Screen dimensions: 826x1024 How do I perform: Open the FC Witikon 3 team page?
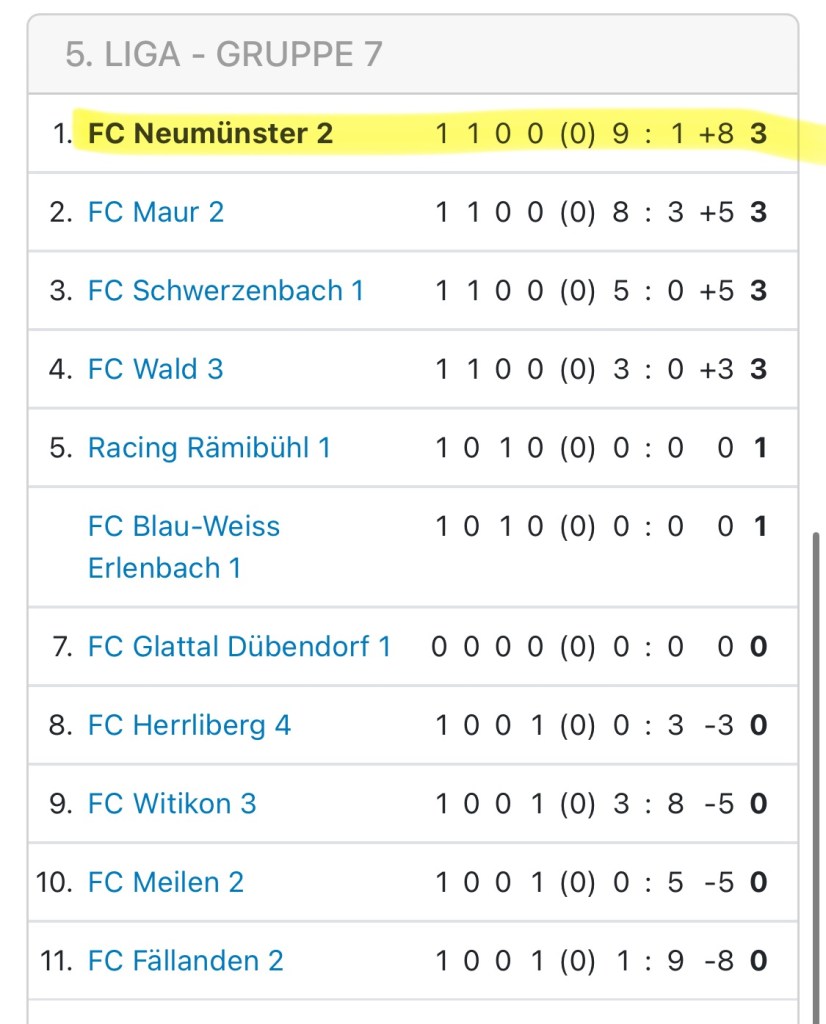tap(172, 803)
